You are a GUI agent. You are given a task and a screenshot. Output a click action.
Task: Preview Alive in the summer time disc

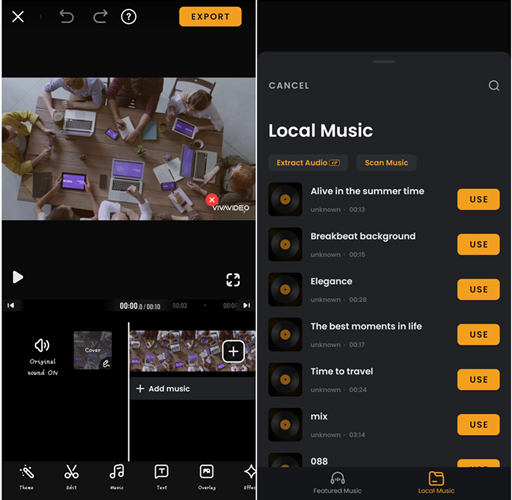click(x=285, y=199)
